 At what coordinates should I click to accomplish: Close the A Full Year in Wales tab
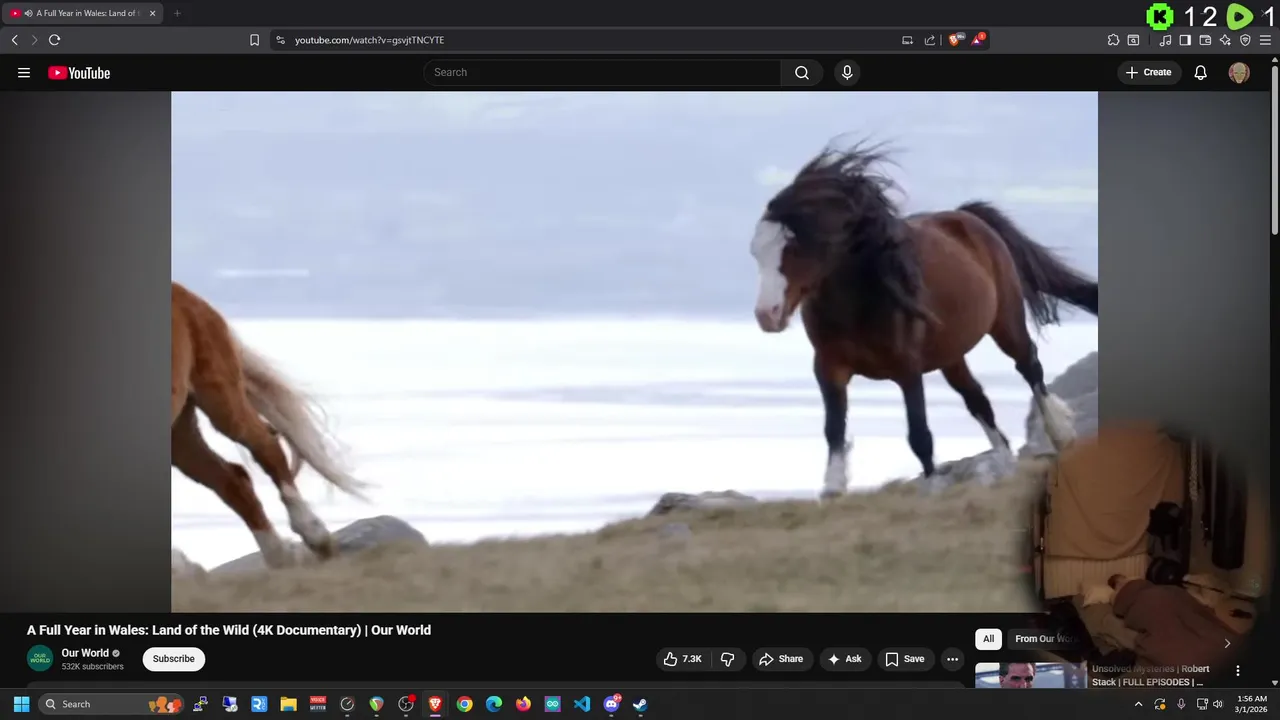click(x=153, y=13)
